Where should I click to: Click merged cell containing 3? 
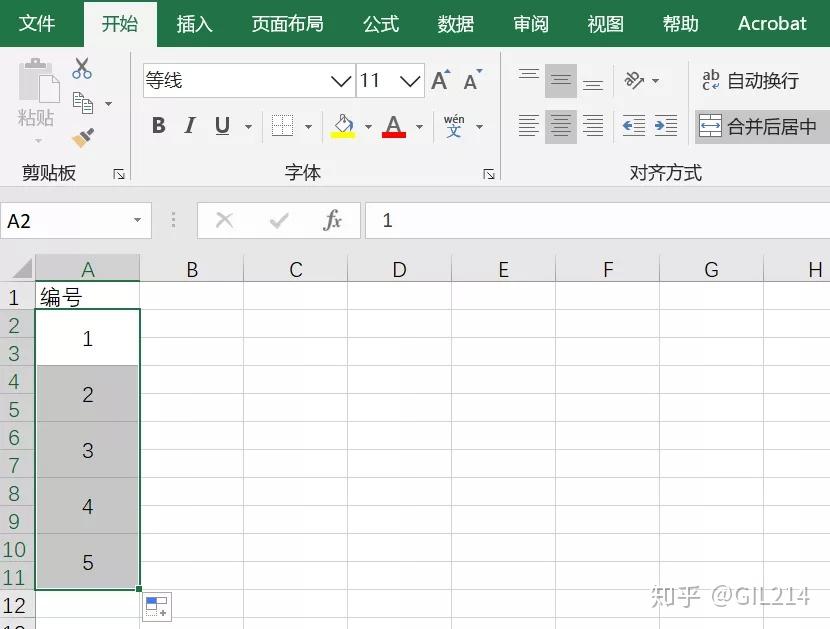tap(87, 450)
